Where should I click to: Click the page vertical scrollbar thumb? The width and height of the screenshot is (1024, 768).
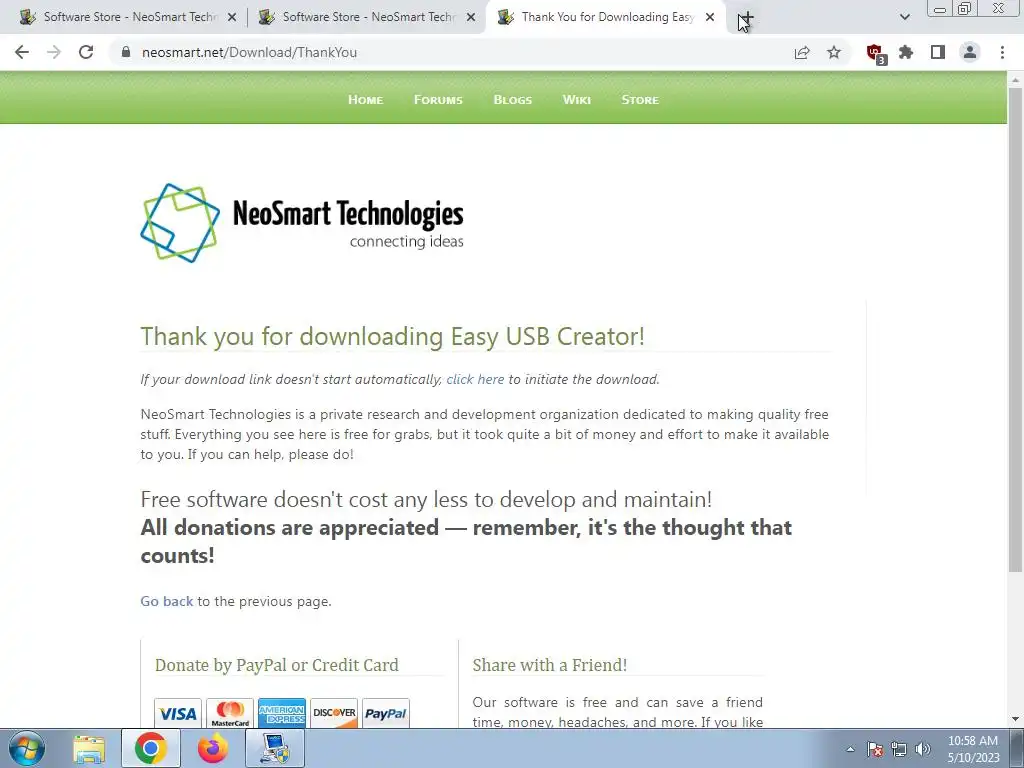tap(1016, 330)
